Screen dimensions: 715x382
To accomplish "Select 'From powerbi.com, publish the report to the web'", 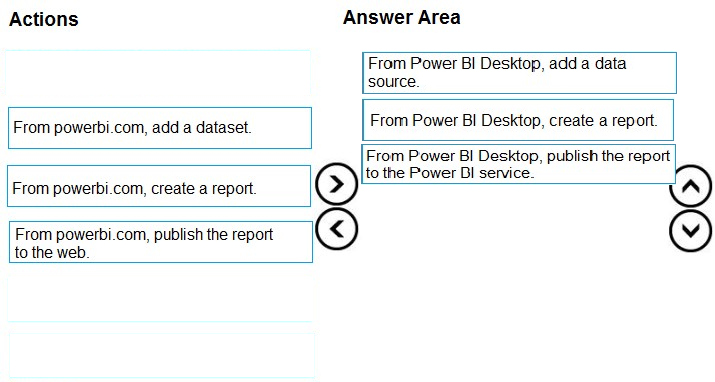I will click(x=161, y=242).
